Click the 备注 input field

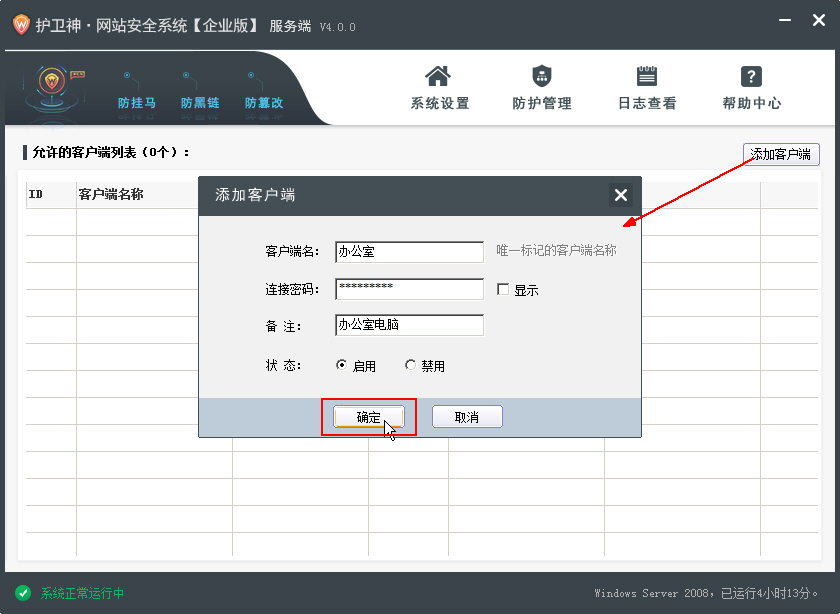[409, 325]
